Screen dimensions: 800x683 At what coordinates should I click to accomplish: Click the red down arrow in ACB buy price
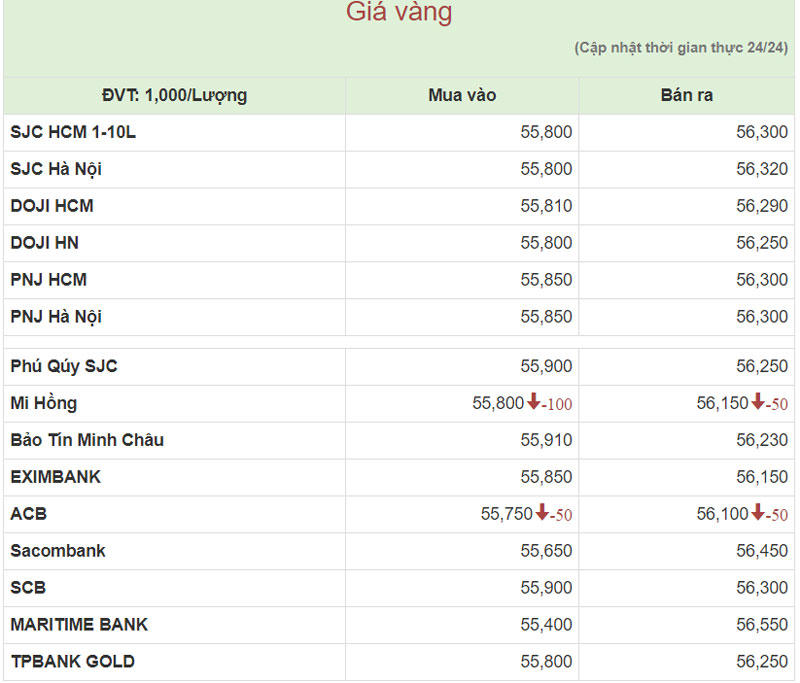click(x=542, y=514)
